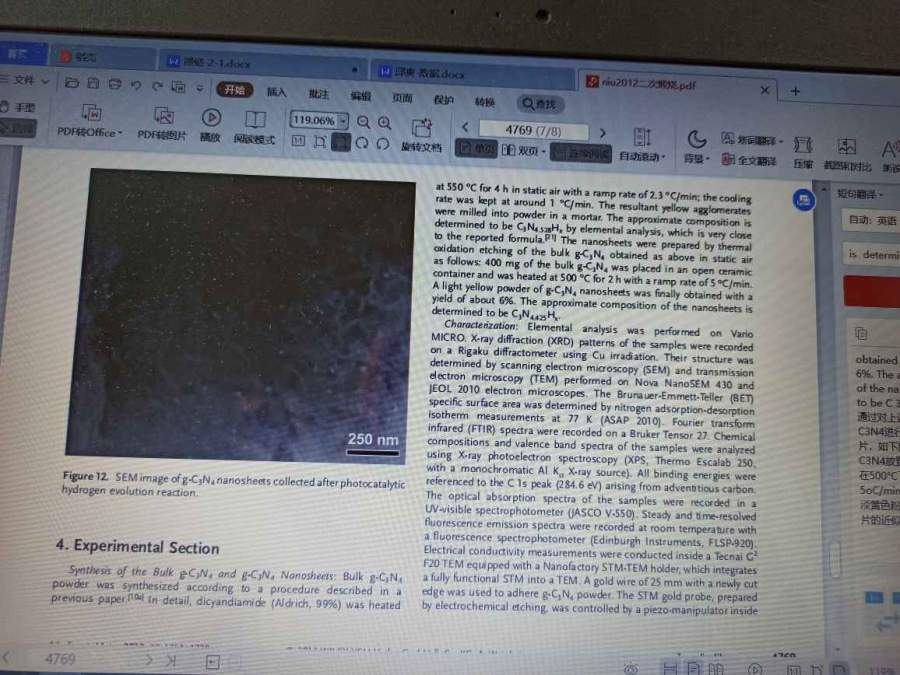
Task: Click the PDF转图片 convert to image icon
Action: (164, 115)
